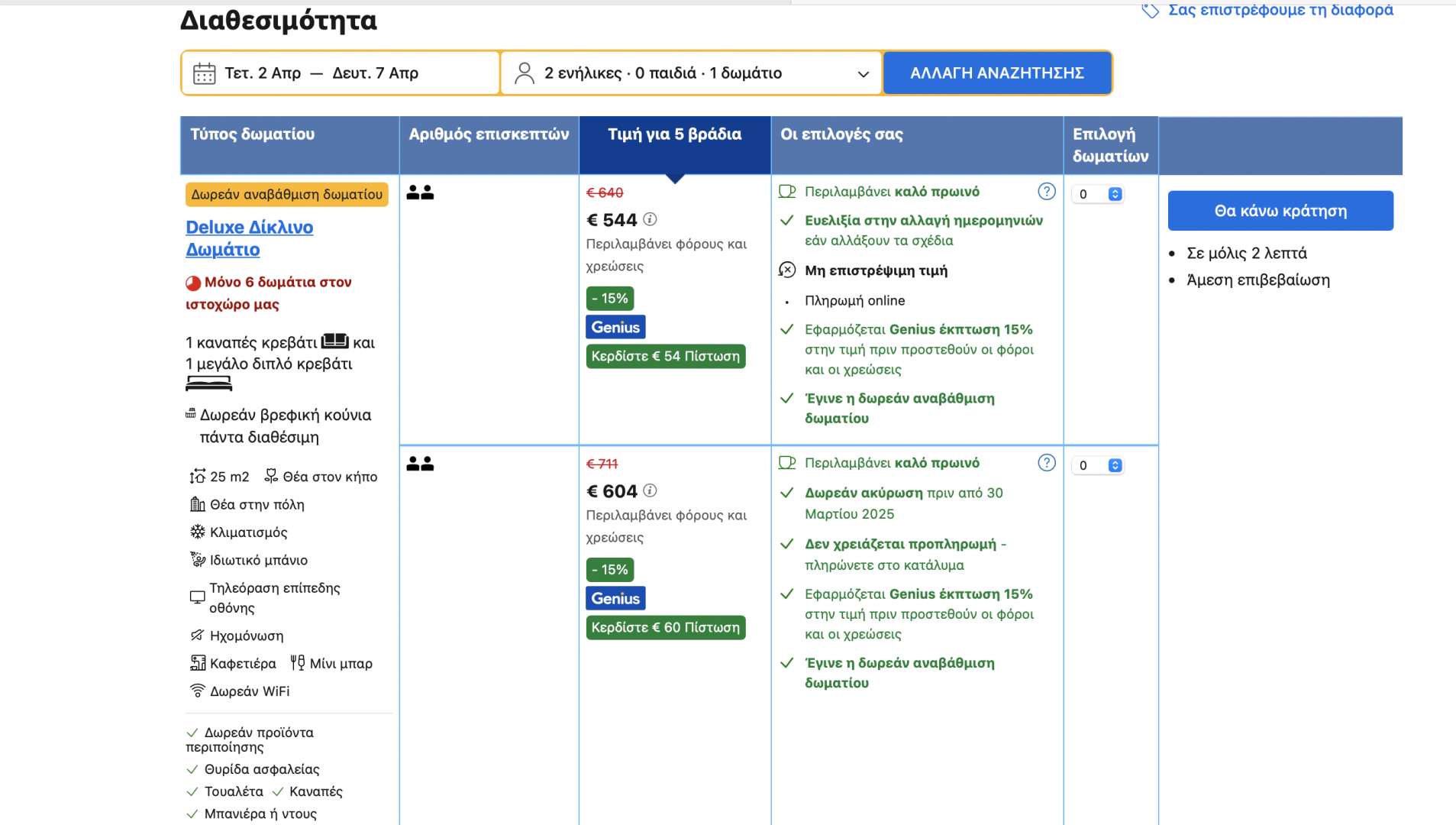Click Genius badge under € 544 price

(x=615, y=327)
